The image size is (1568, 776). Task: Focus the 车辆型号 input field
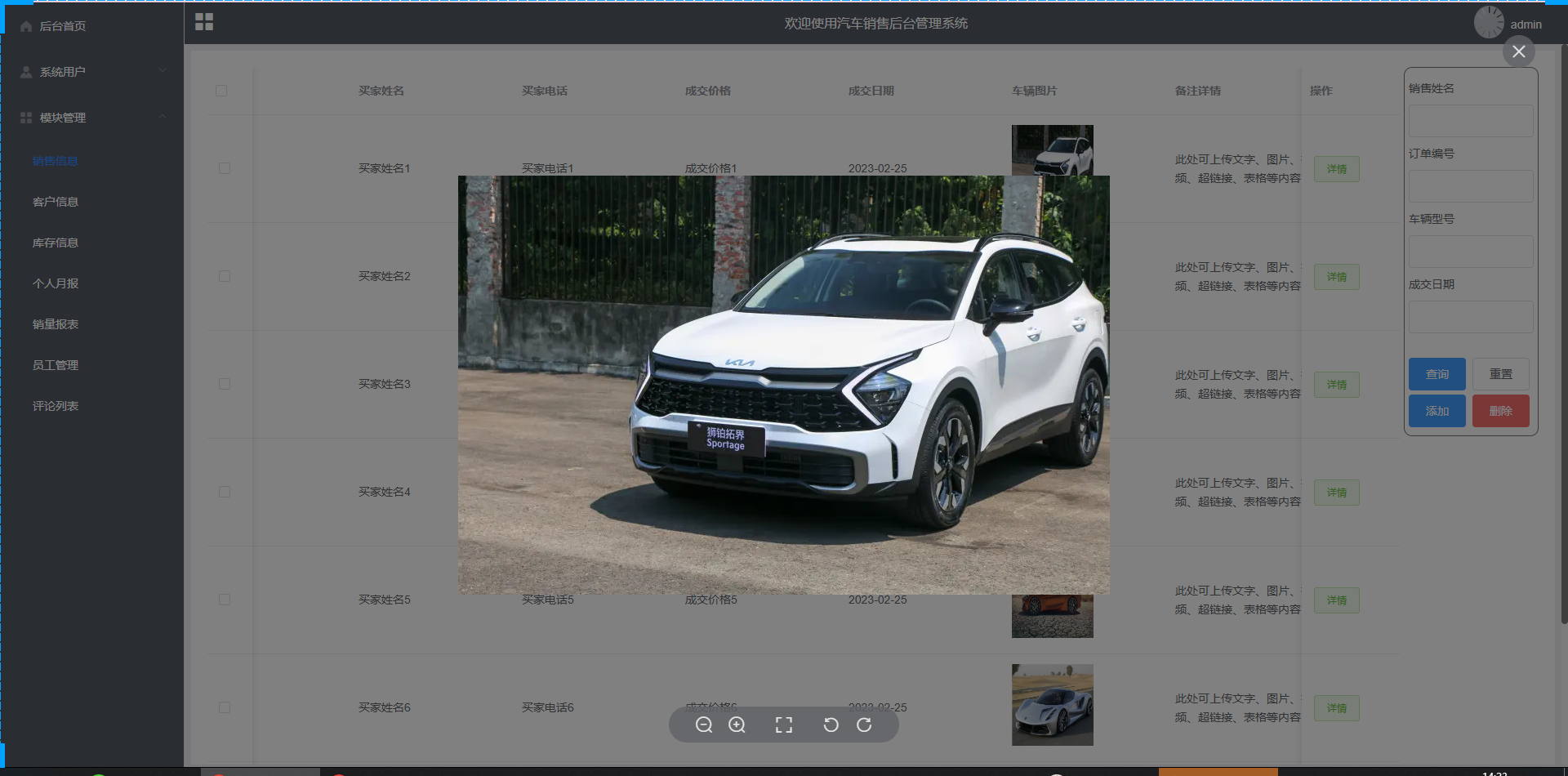point(1471,252)
